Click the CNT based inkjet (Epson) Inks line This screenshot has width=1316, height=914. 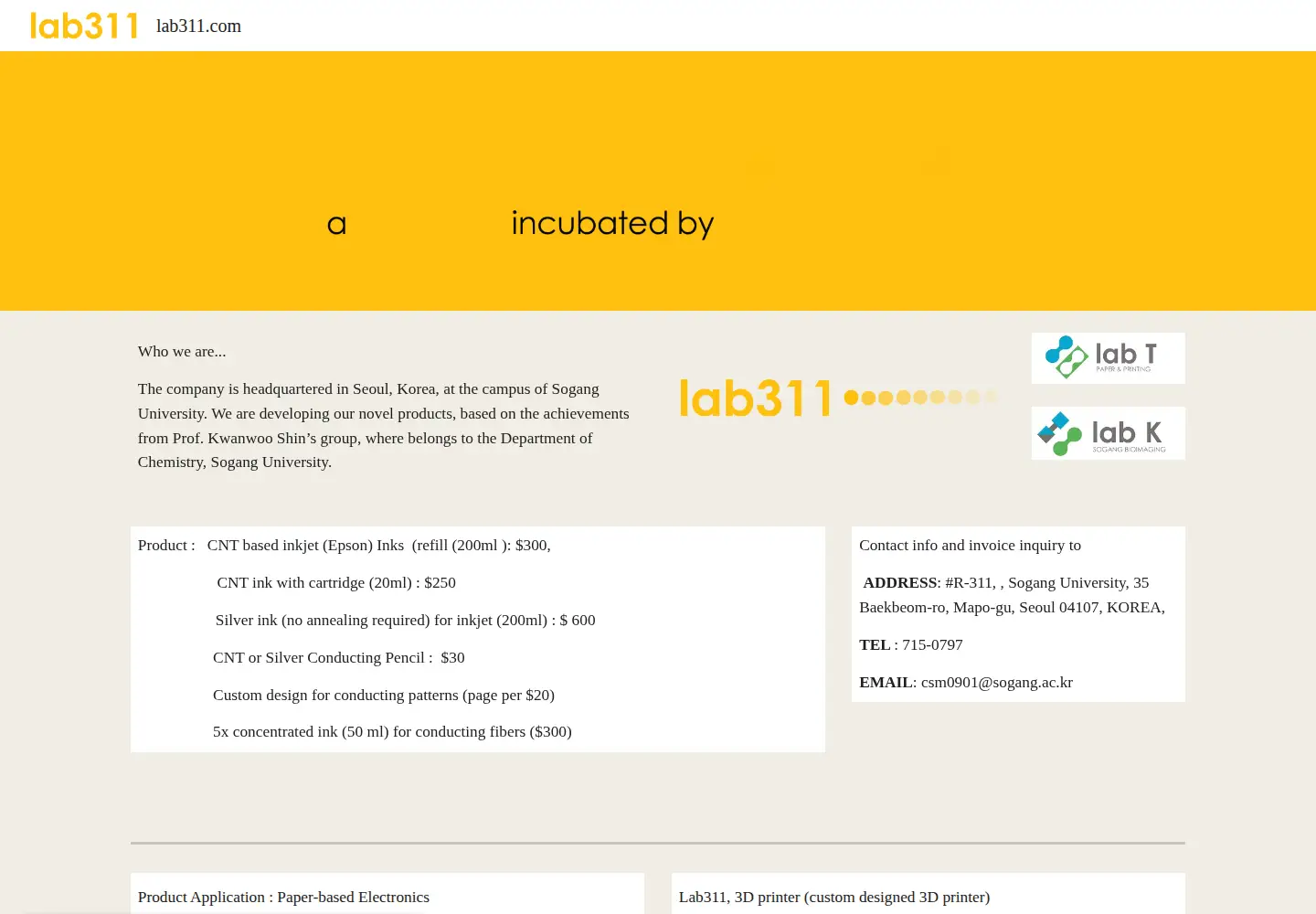[379, 545]
